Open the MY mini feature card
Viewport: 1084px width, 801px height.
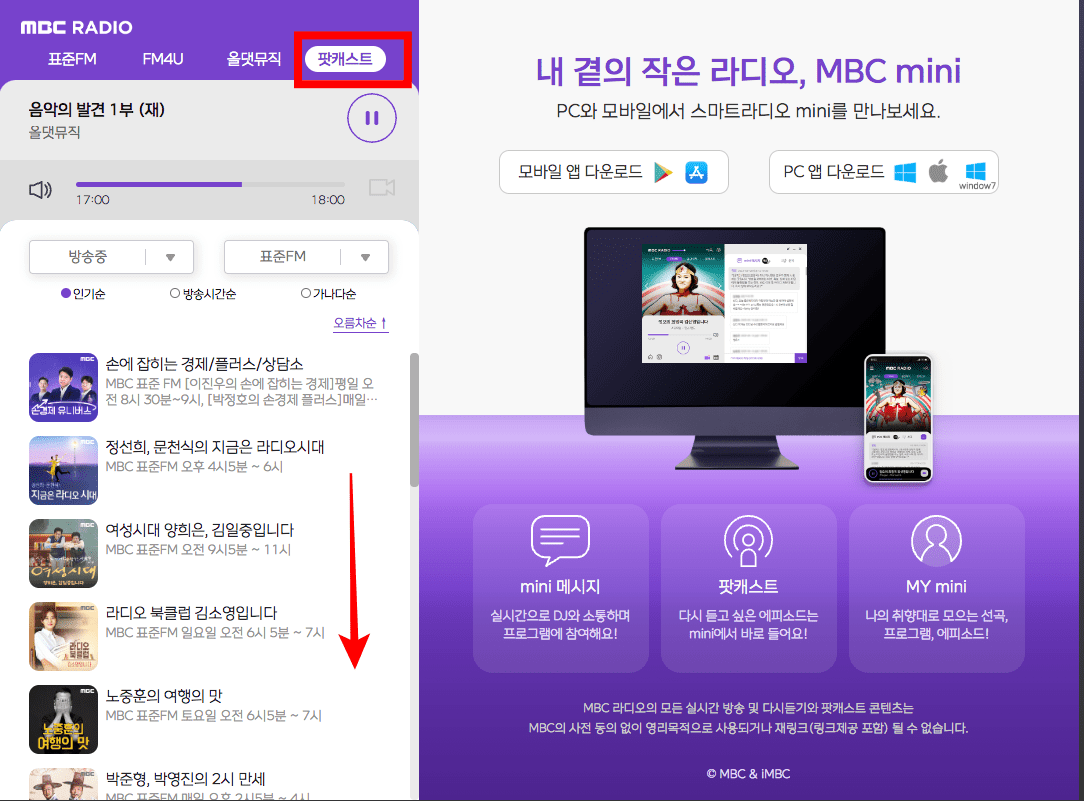tap(937, 588)
